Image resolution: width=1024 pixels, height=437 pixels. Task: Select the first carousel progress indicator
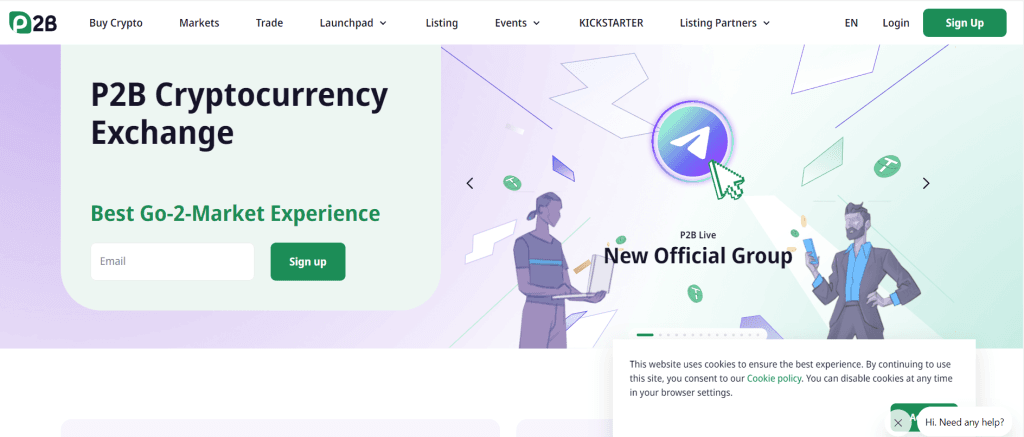[x=645, y=335]
